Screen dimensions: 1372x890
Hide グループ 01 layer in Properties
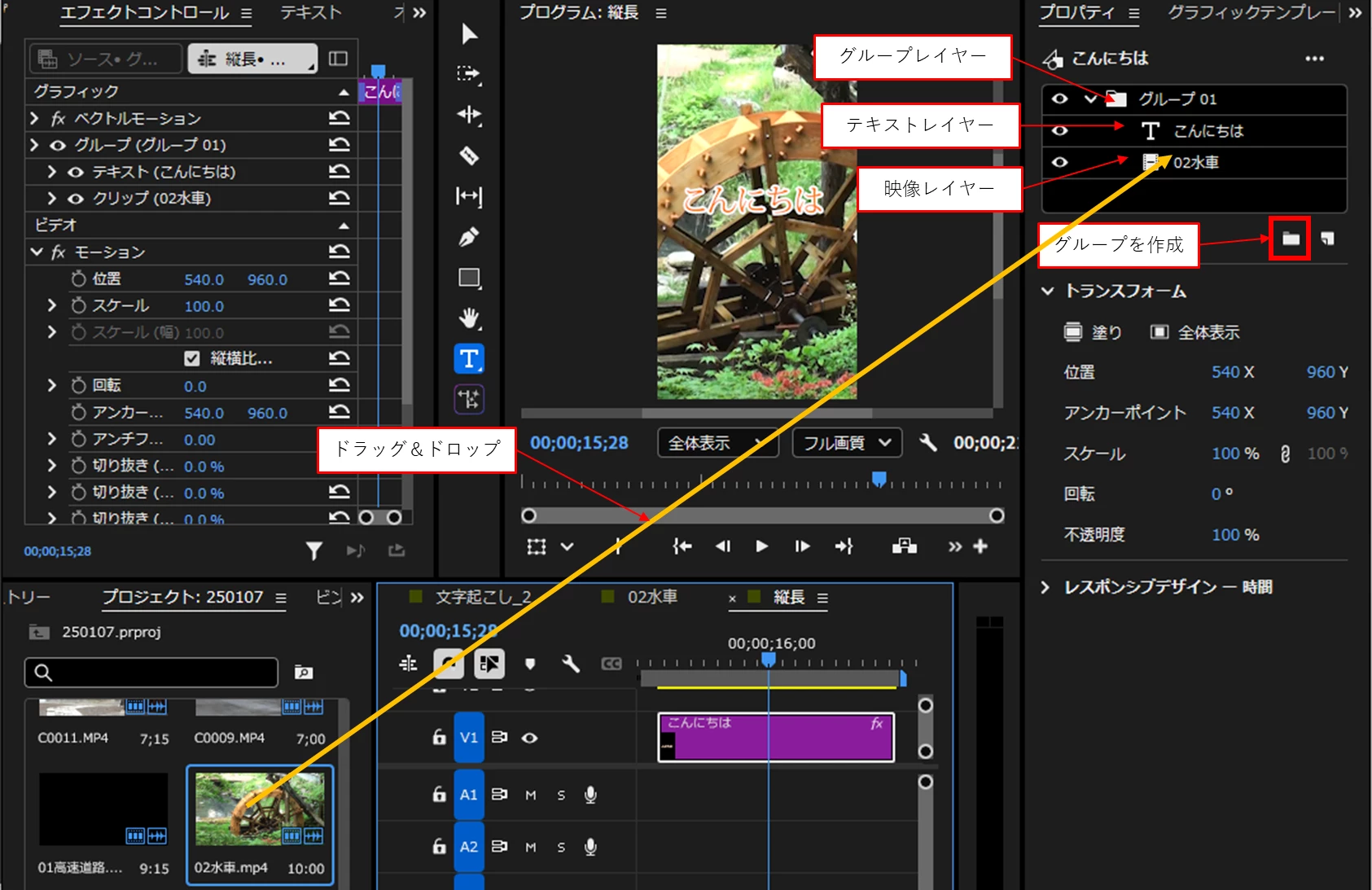point(1059,99)
